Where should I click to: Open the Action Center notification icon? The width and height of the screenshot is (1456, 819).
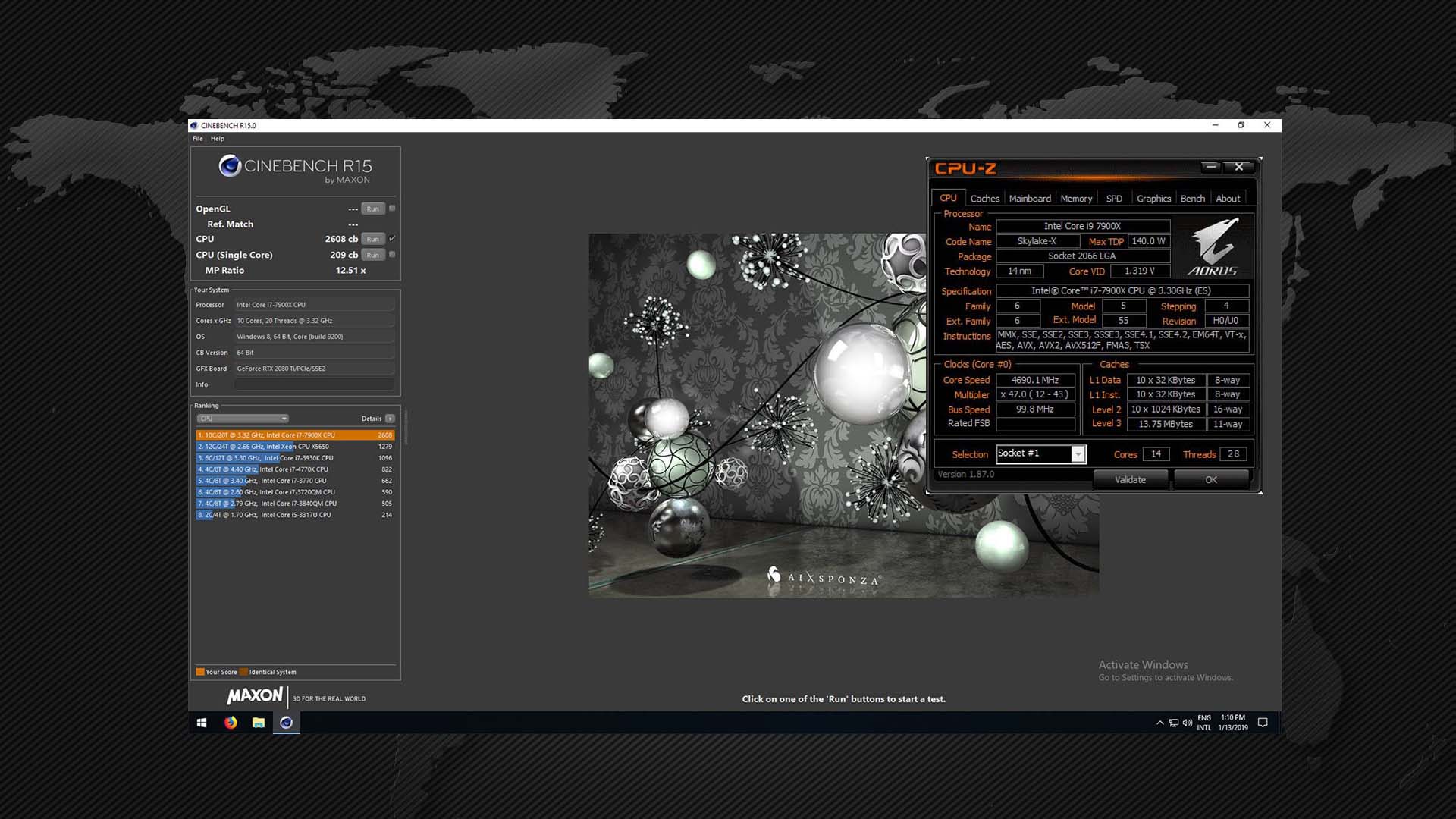(x=1263, y=723)
